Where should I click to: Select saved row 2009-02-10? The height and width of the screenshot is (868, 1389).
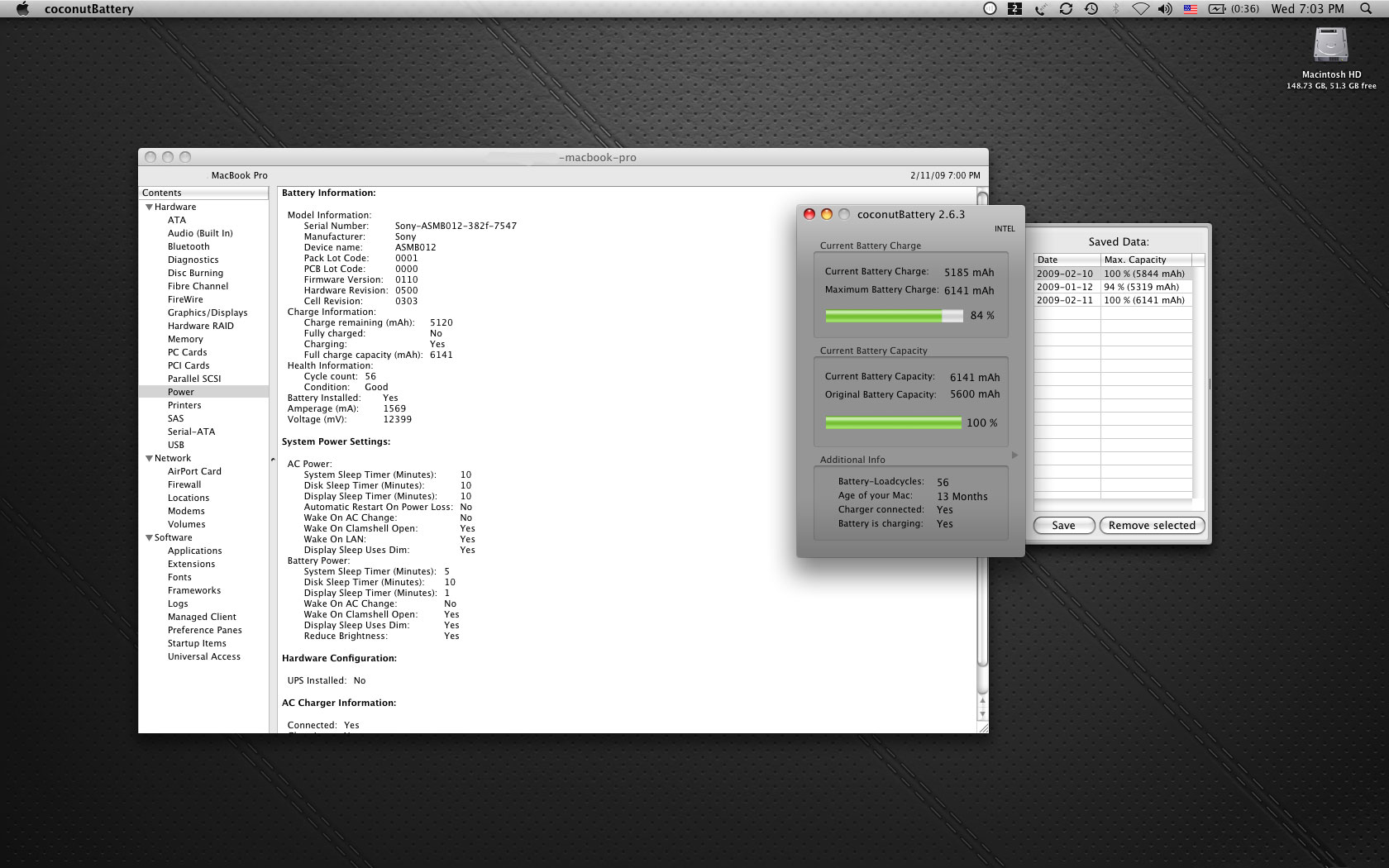(x=1113, y=274)
